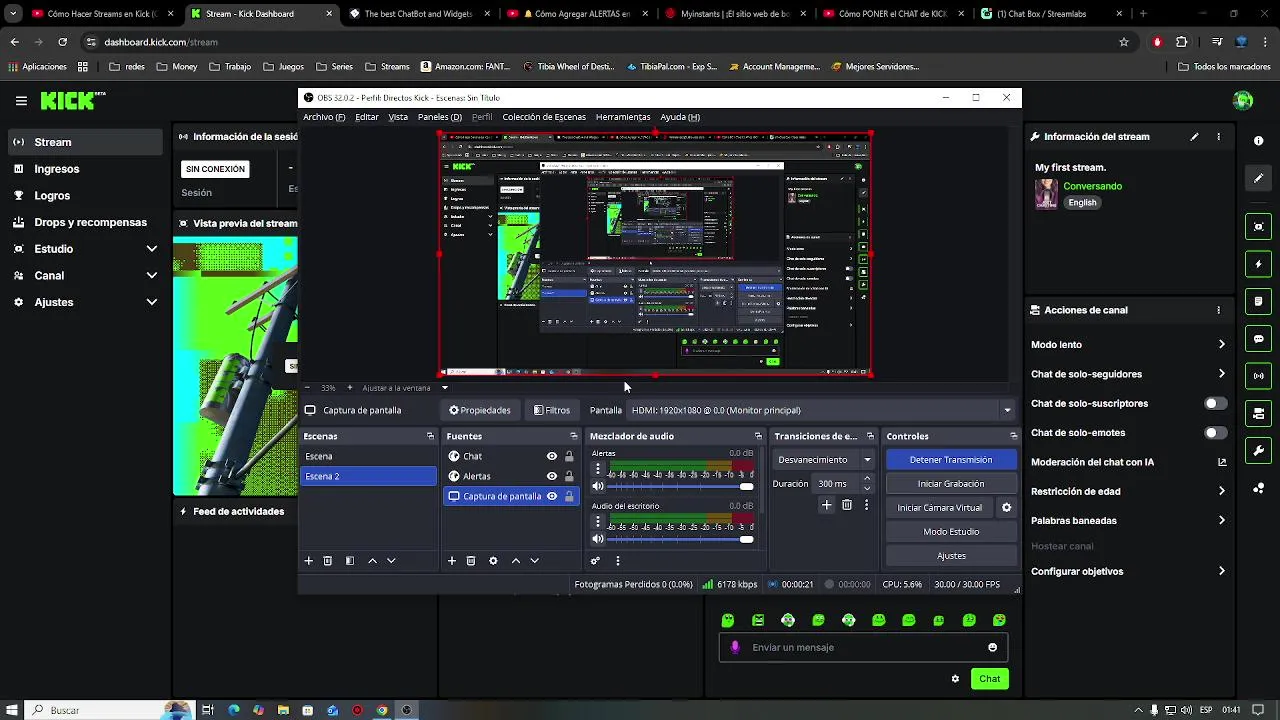Screen dimensions: 1280x720
Task: Delete selected scene with trash icon in Escenas
Action: [327, 561]
